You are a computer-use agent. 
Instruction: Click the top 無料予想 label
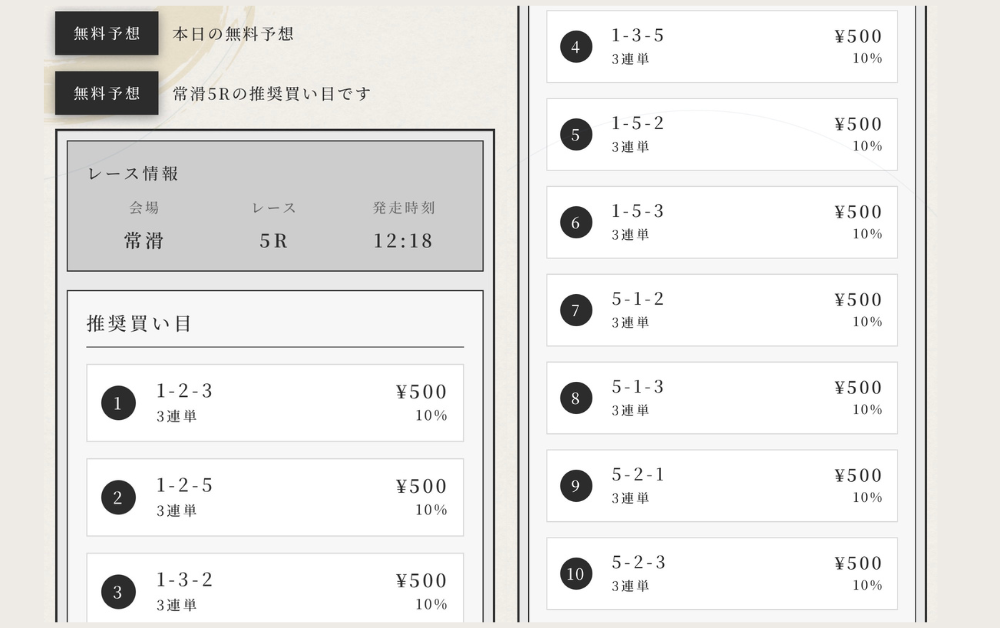click(106, 33)
